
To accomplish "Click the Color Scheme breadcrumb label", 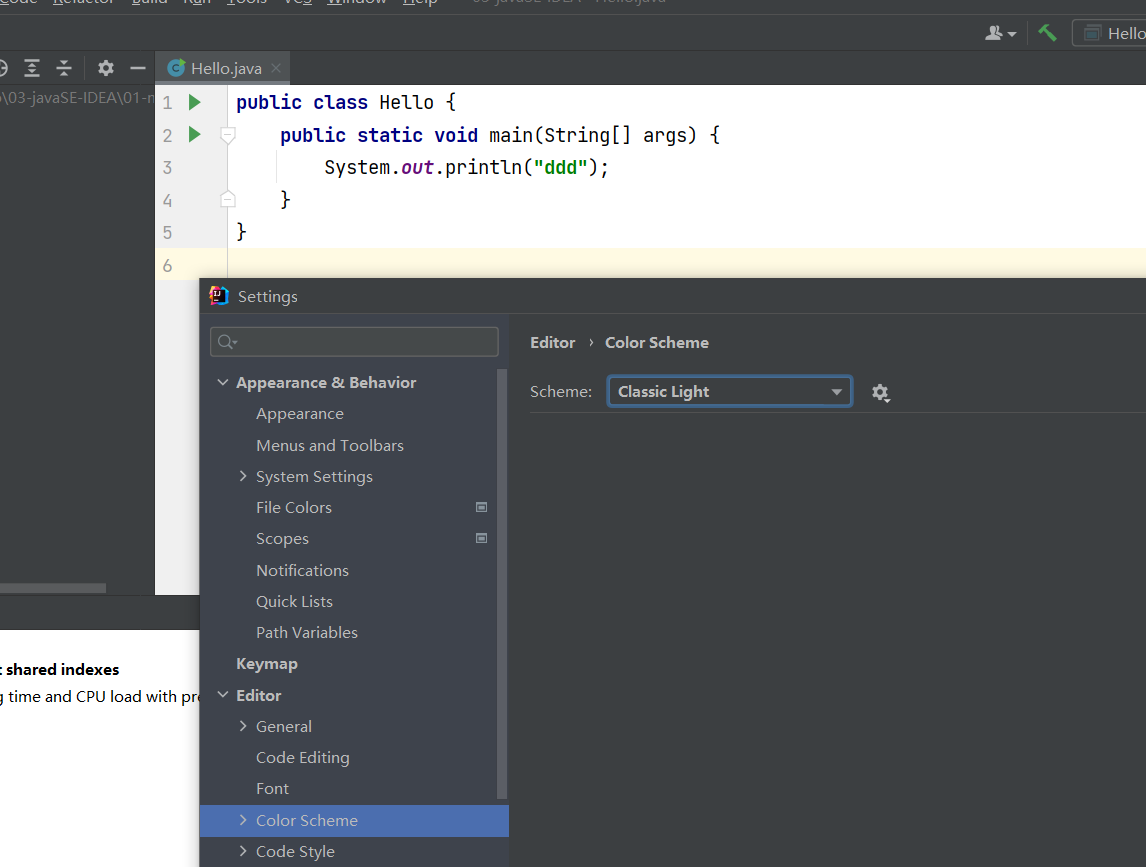I will pyautogui.click(x=657, y=343).
